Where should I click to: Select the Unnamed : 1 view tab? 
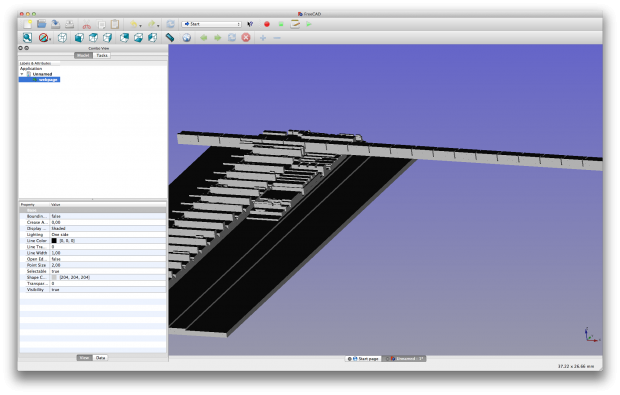[405, 359]
